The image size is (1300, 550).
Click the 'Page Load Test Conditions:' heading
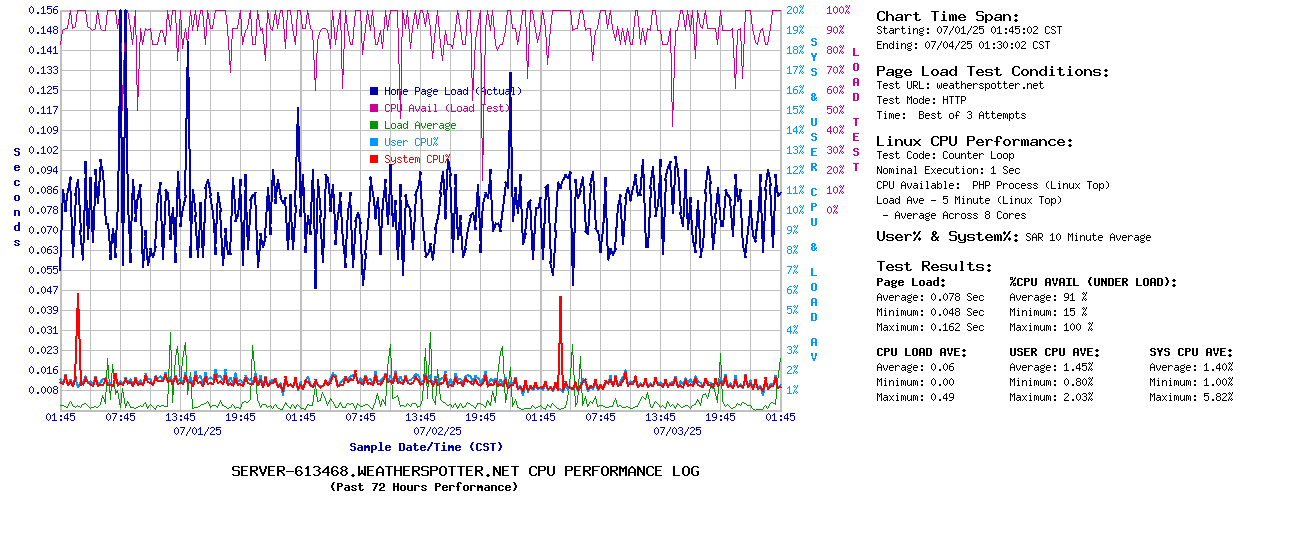[992, 71]
